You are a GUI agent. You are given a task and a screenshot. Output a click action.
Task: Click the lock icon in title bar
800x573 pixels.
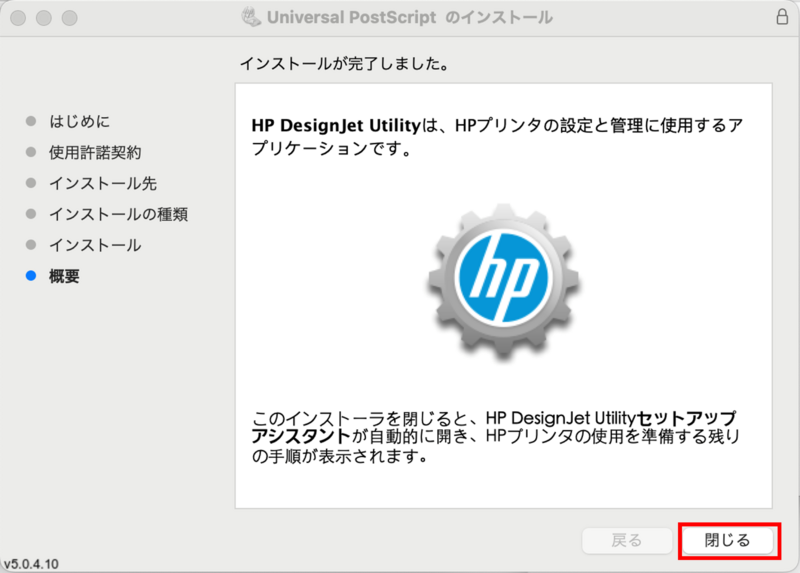(781, 18)
